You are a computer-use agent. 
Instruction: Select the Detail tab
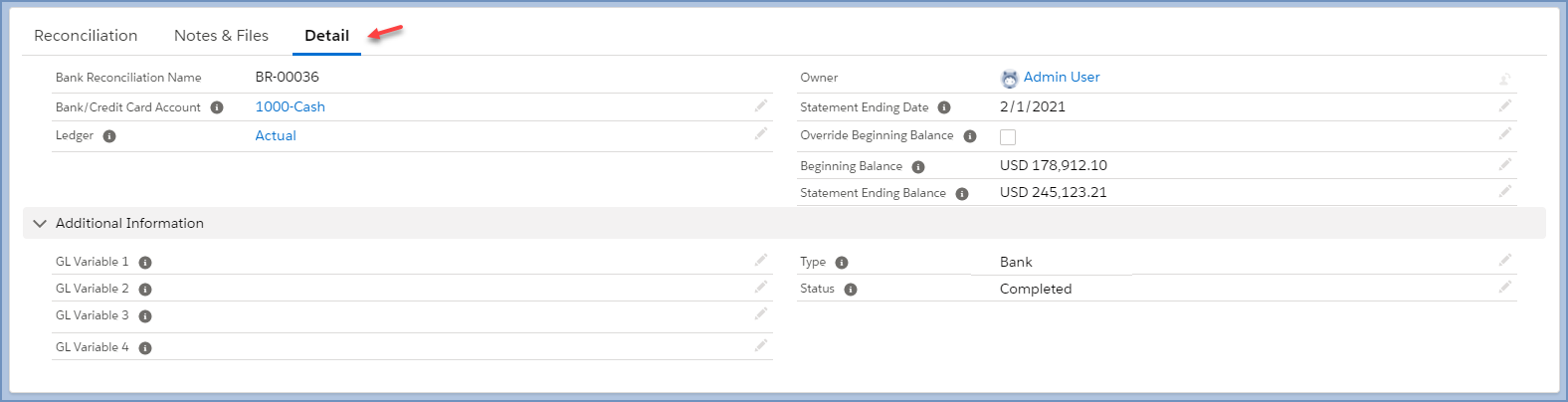coord(326,36)
